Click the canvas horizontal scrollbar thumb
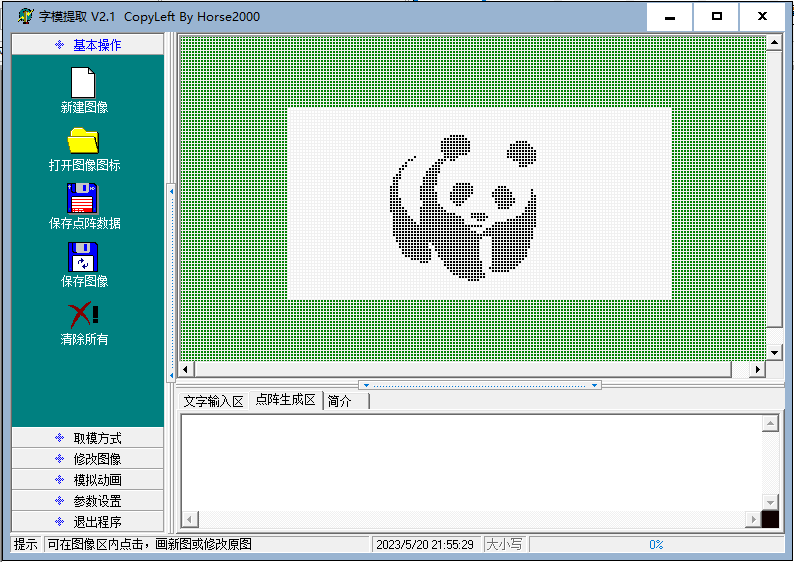This screenshot has width=794, height=562. coord(463,369)
